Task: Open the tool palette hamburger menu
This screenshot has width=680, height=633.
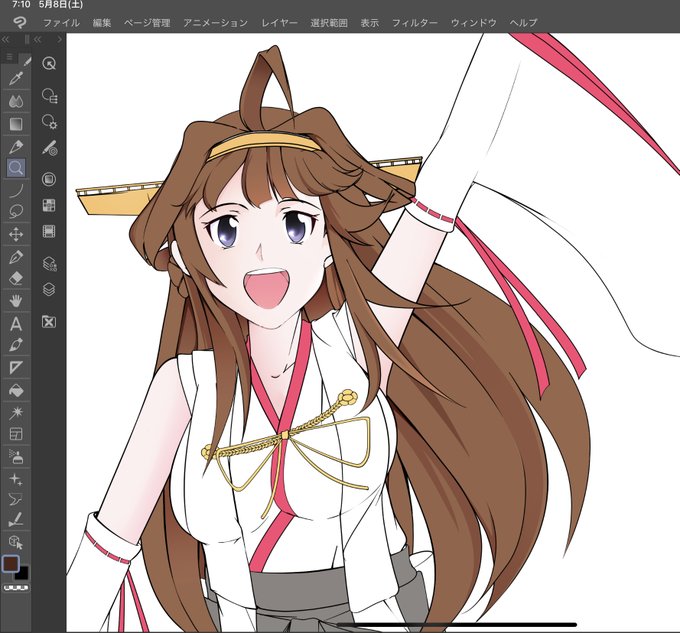Action: click(x=9, y=57)
